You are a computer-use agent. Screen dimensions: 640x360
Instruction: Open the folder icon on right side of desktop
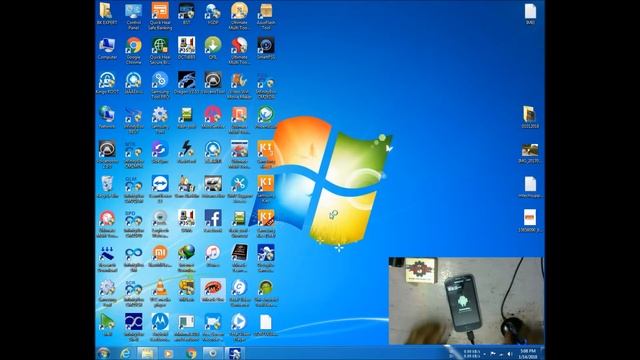click(530, 117)
